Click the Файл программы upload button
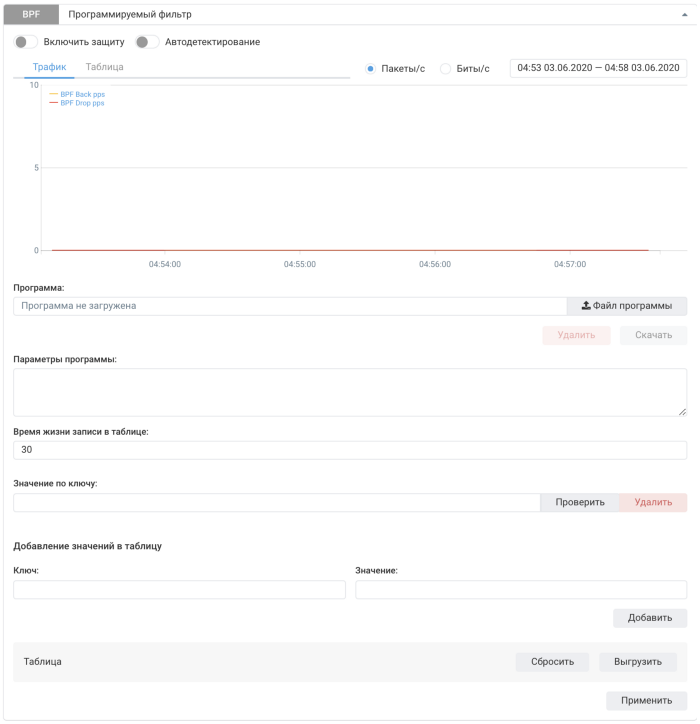Screen dimensions: 700x724 point(627,306)
